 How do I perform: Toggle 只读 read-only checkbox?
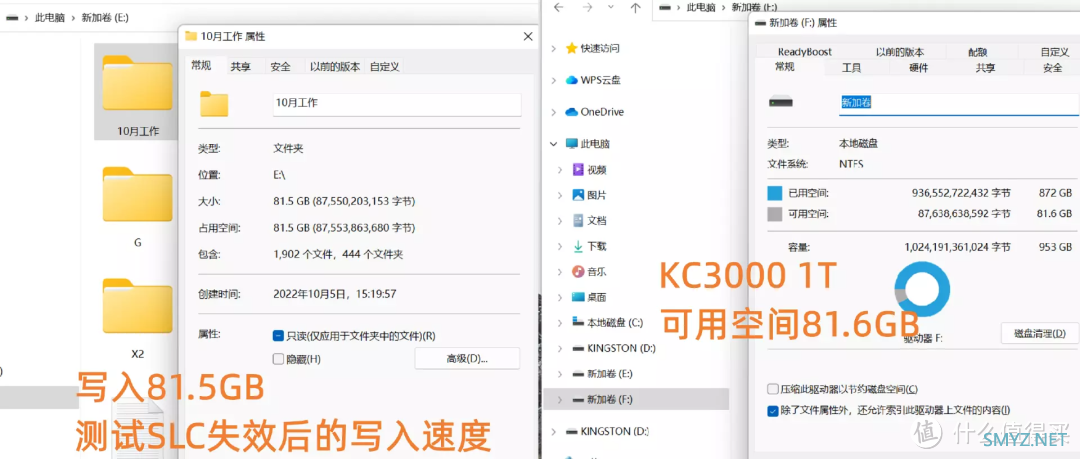(278, 336)
